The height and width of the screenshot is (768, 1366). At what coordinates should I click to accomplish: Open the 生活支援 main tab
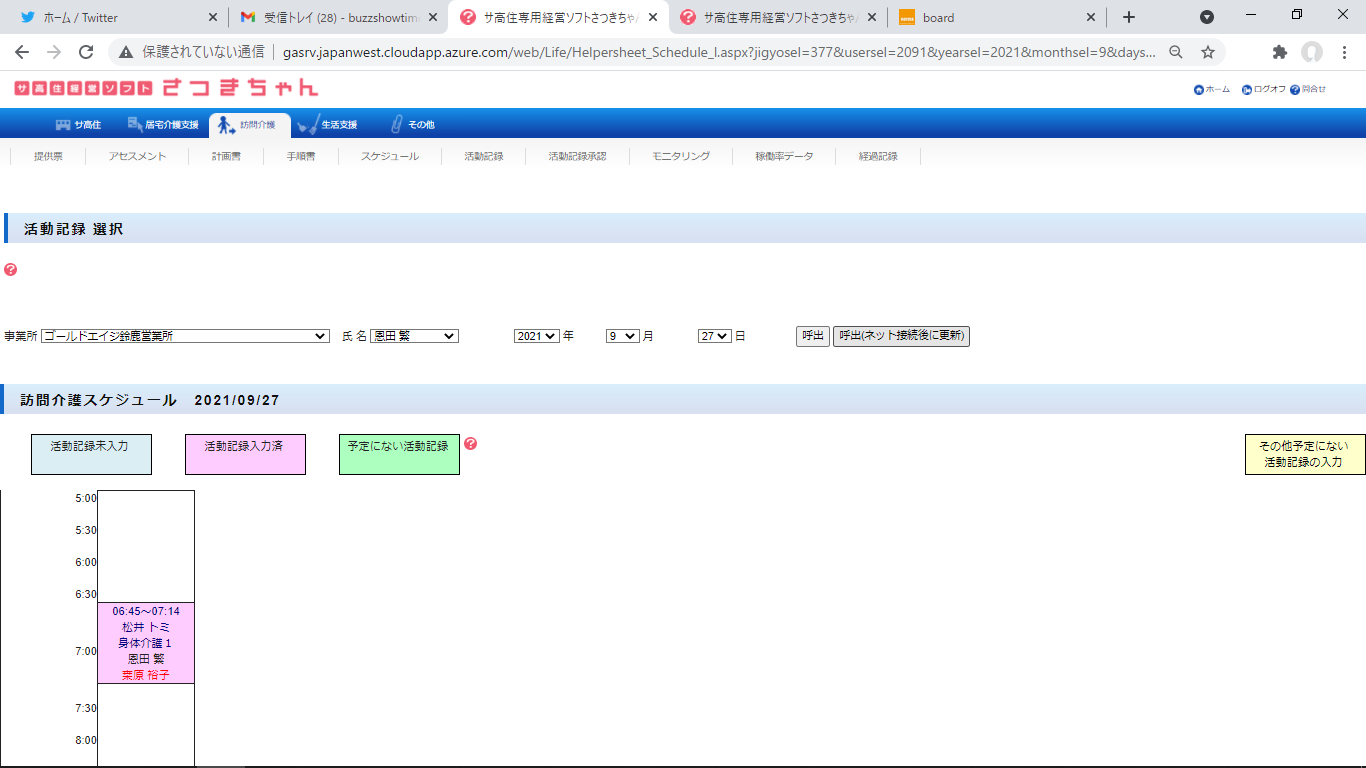(x=328, y=125)
